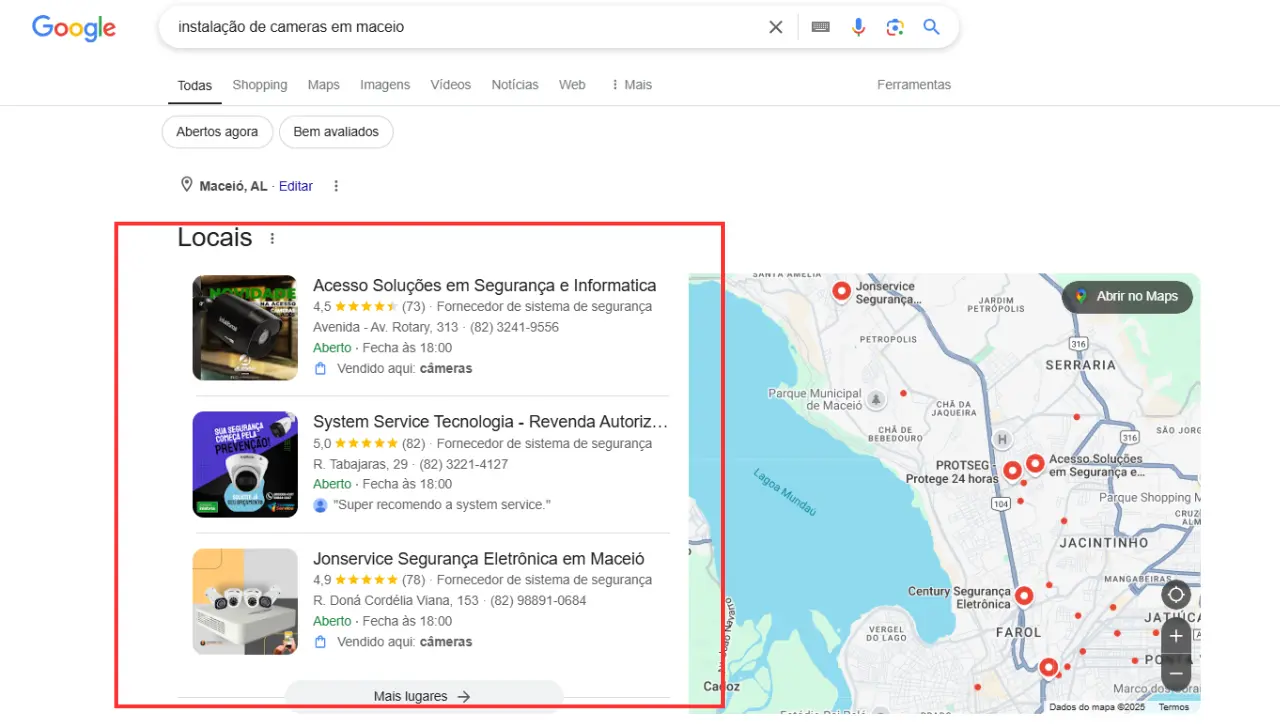The height and width of the screenshot is (728, 1280).
Task: Click the Acesso Soluções map pin
Action: 1035,464
